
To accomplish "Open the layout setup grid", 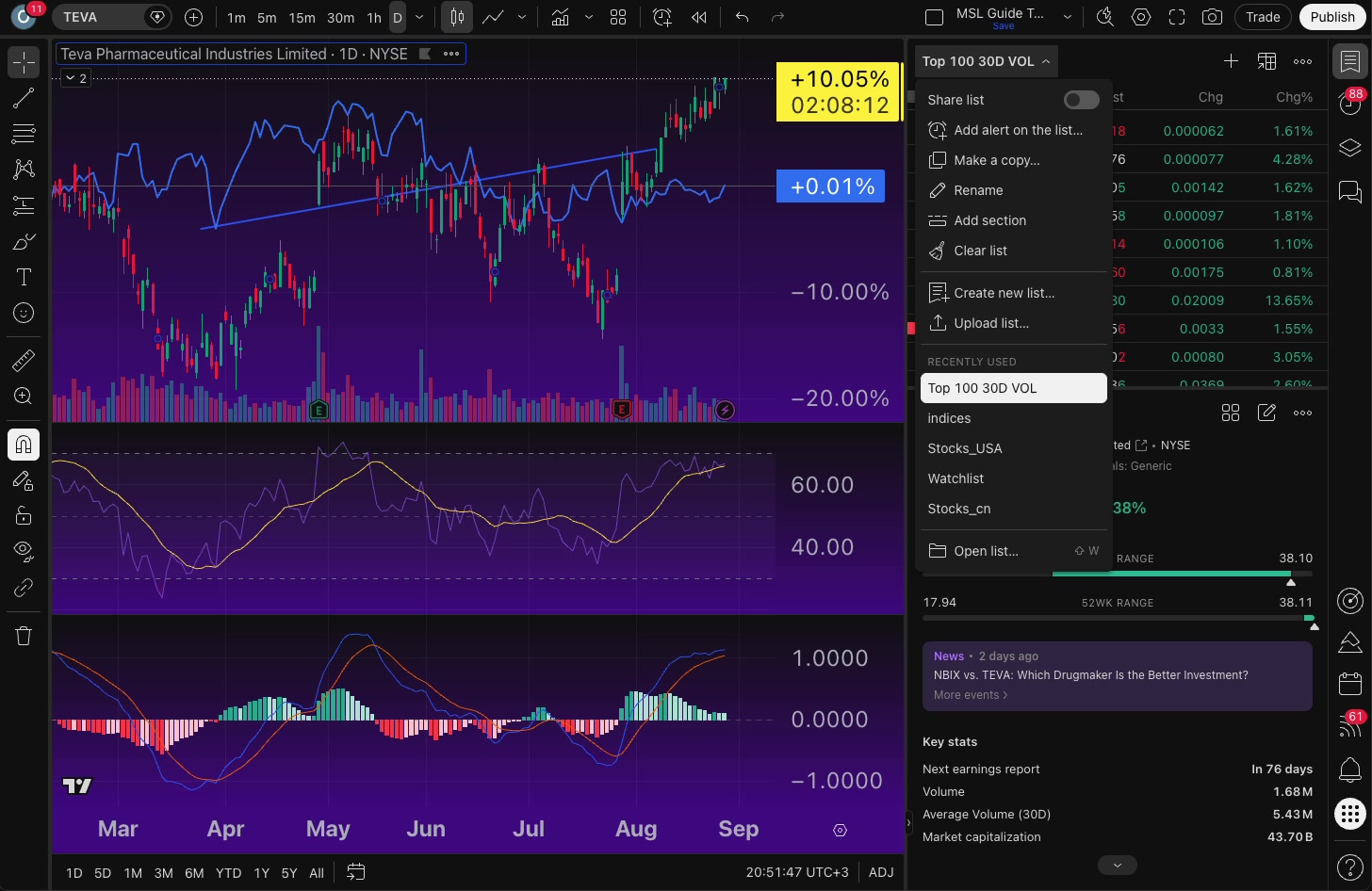I will (618, 17).
